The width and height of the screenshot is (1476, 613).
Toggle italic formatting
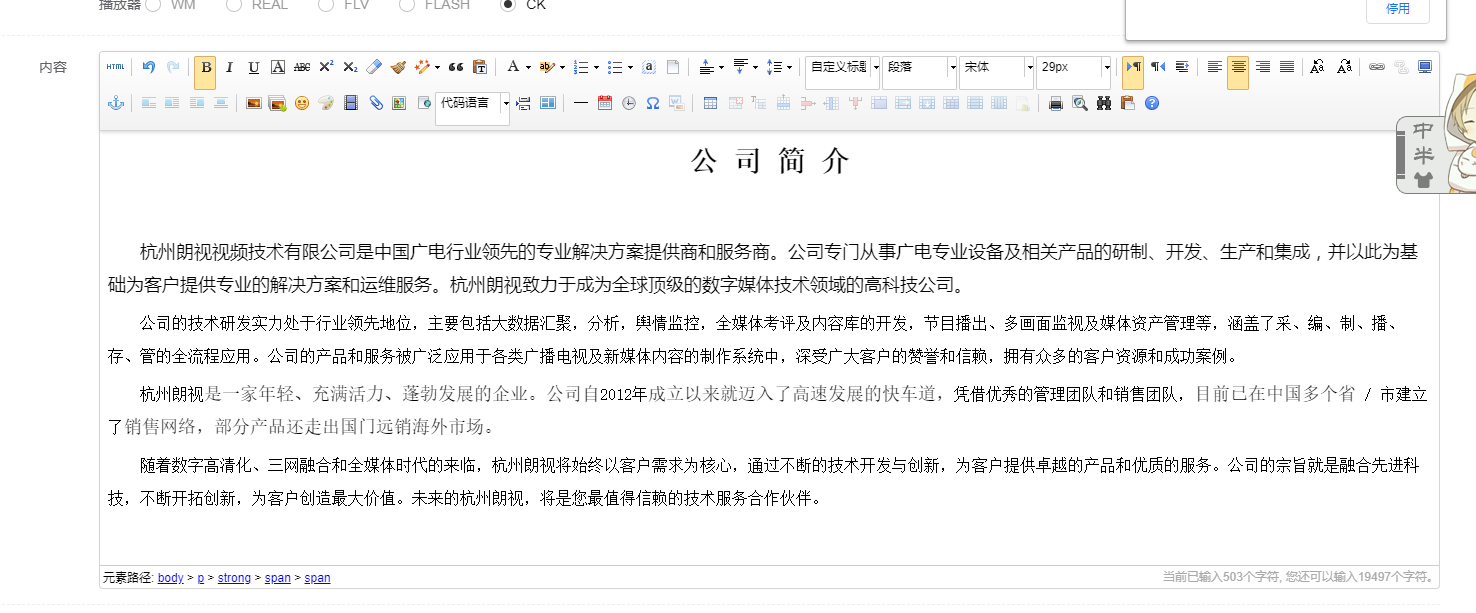229,67
